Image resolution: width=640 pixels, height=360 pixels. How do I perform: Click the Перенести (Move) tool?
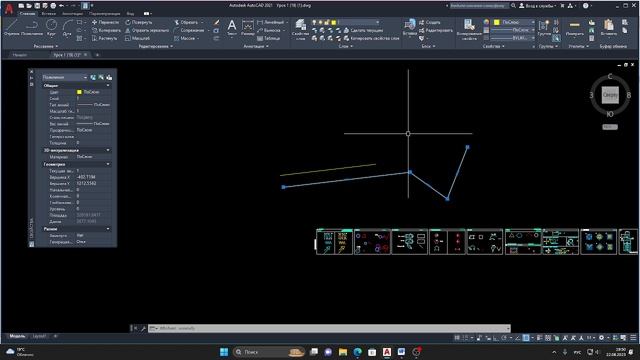(x=105, y=22)
